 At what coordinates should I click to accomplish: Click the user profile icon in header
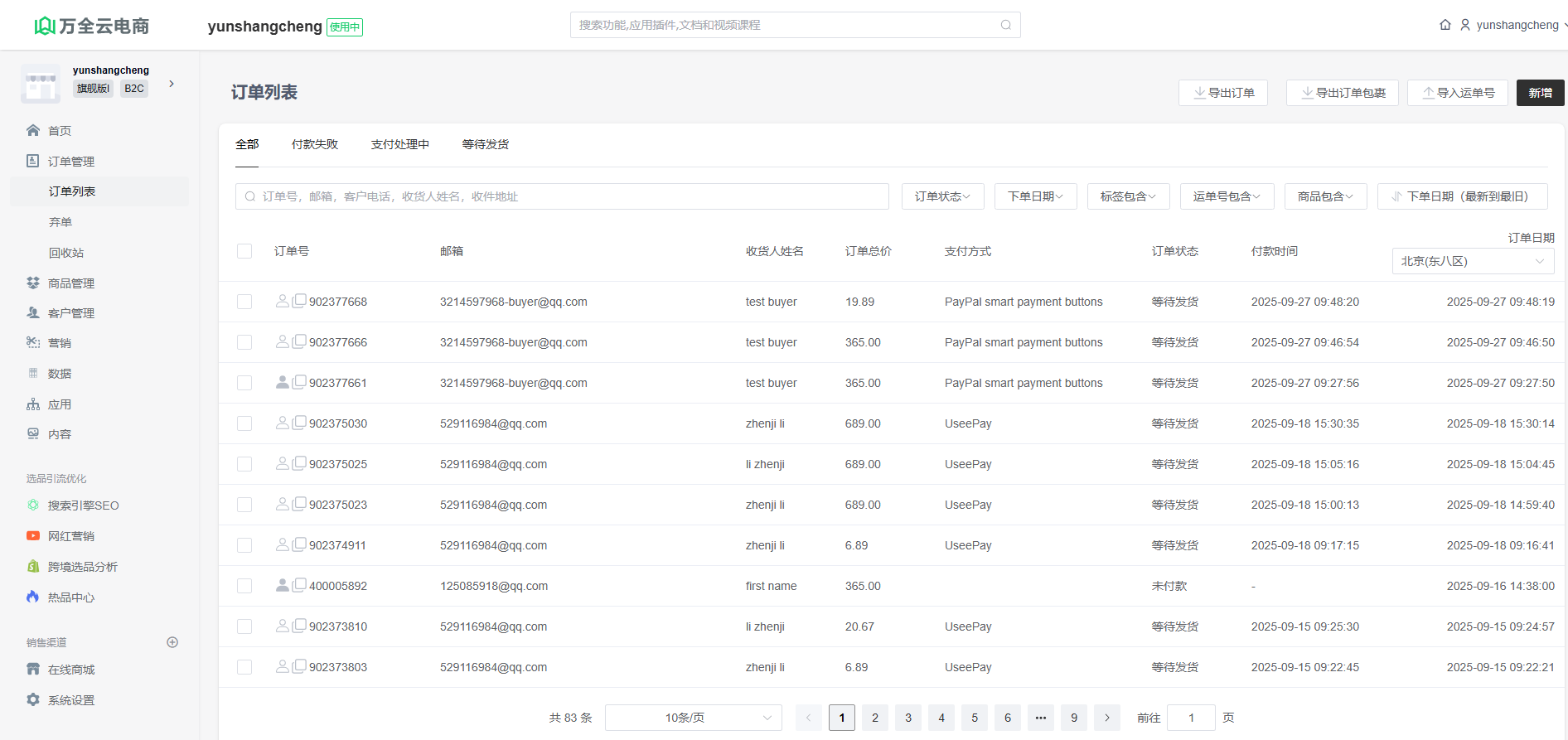click(x=1465, y=25)
